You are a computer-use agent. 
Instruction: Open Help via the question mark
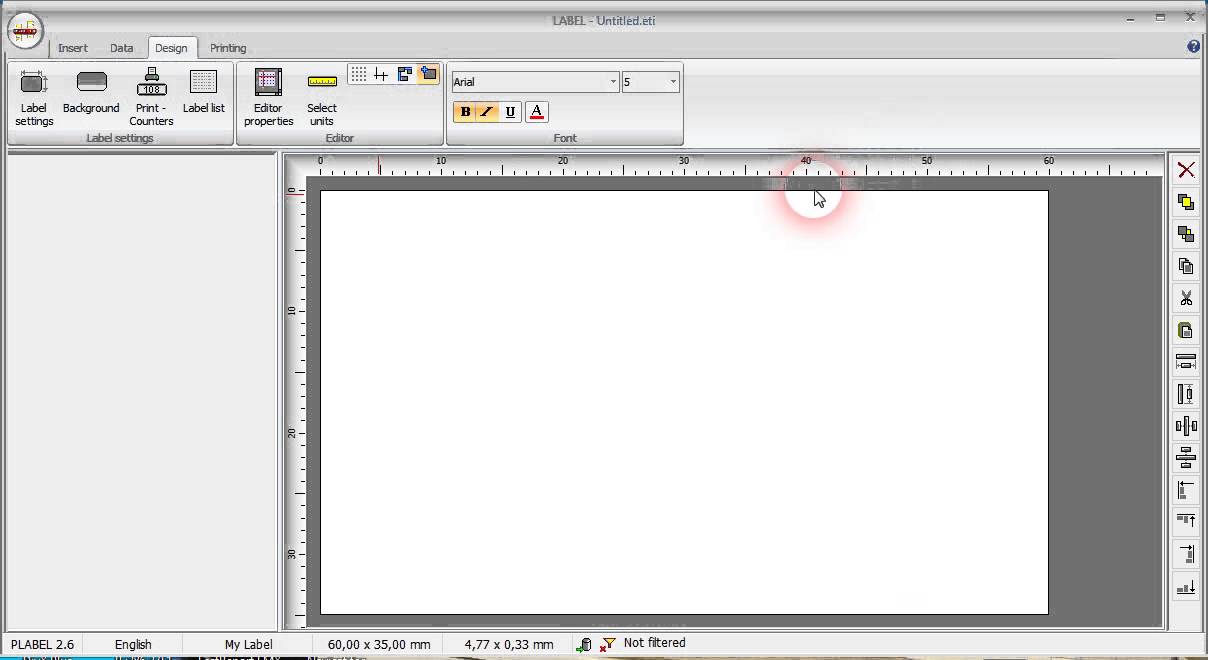[x=1193, y=46]
